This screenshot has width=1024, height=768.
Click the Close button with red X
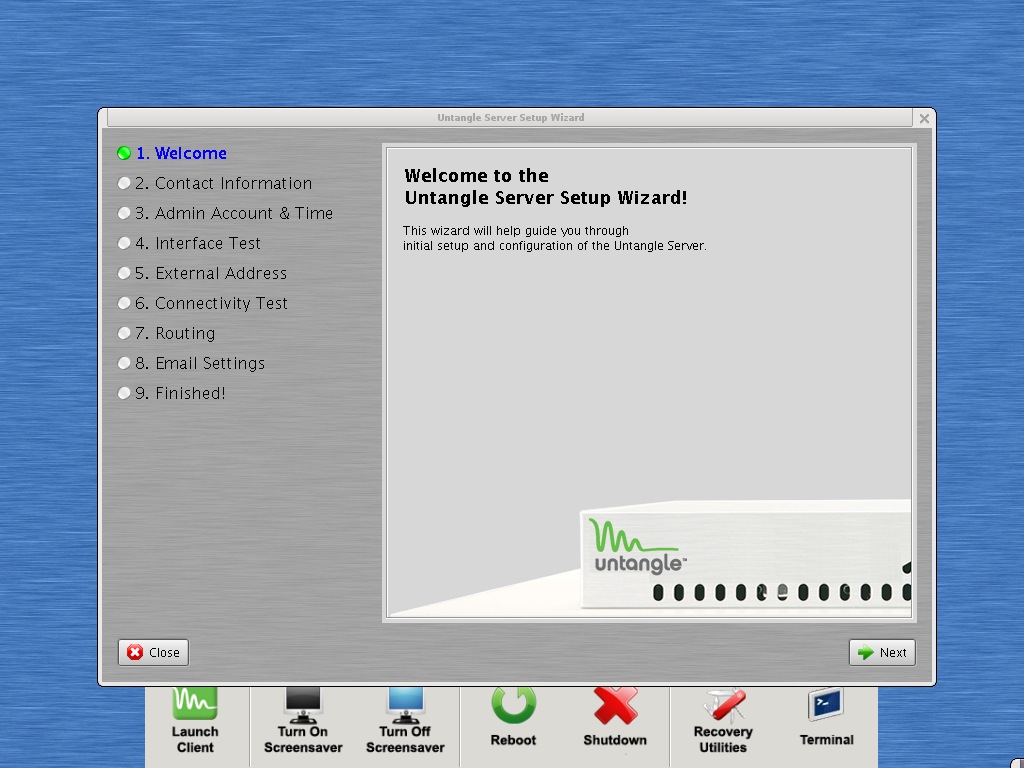pyautogui.click(x=153, y=652)
